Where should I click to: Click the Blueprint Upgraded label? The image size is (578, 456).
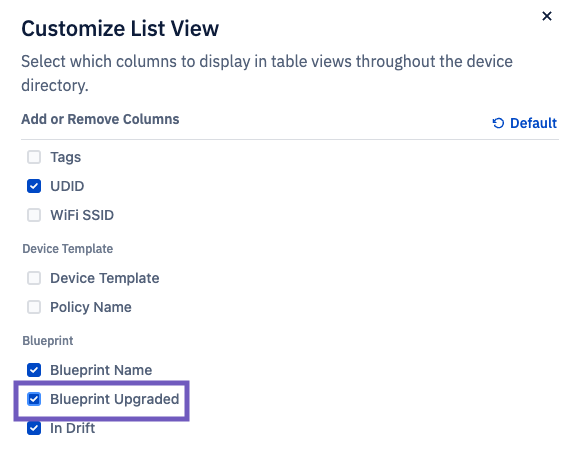(x=115, y=399)
